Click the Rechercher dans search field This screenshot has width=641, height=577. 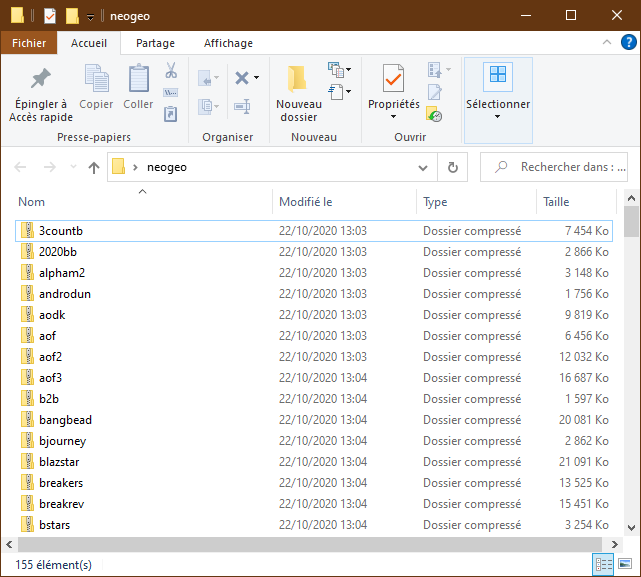click(x=554, y=167)
